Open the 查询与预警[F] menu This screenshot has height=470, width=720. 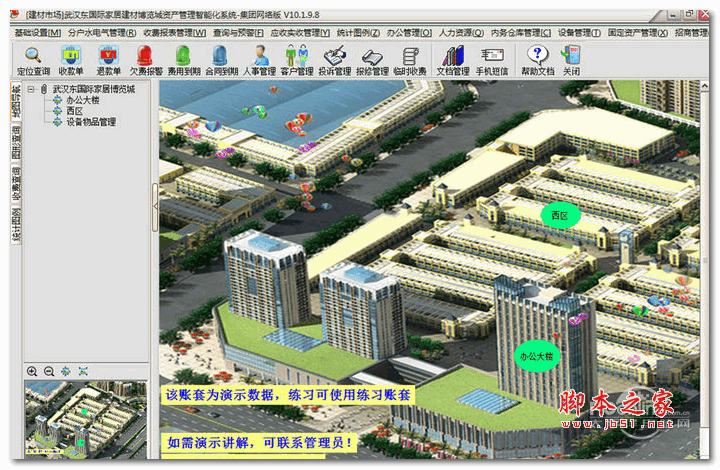point(238,33)
